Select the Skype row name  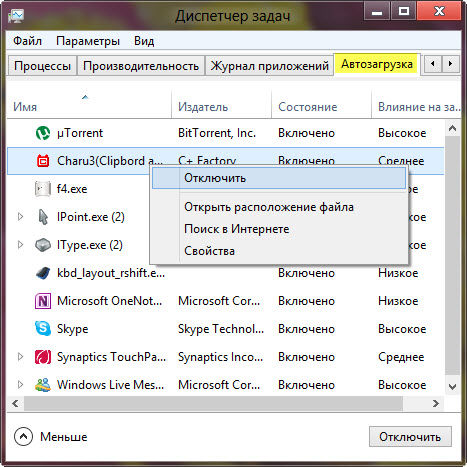tap(73, 329)
